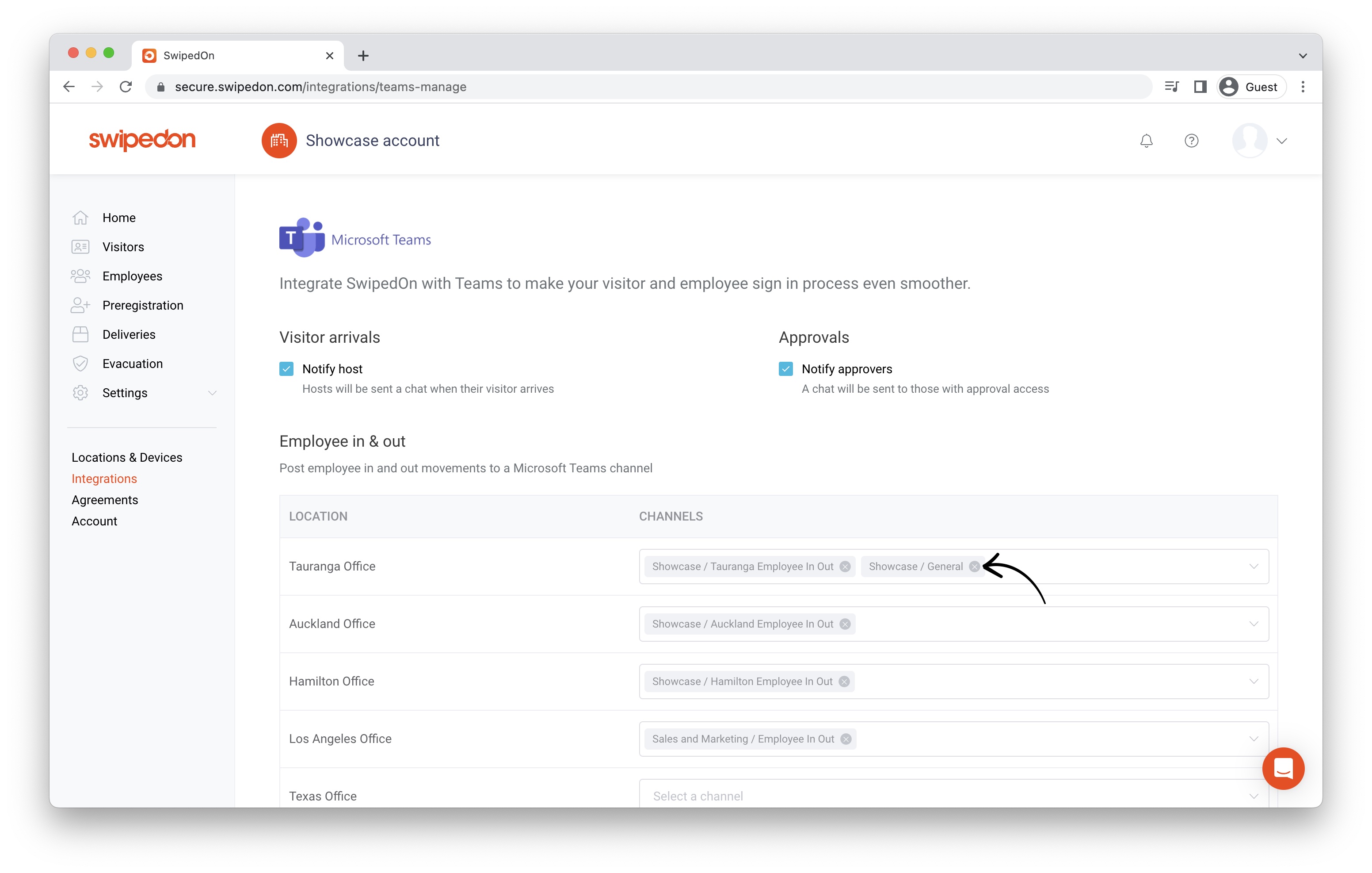Remove the Showcase / General channel tag
Viewport: 1372px width, 873px height.
(975, 566)
